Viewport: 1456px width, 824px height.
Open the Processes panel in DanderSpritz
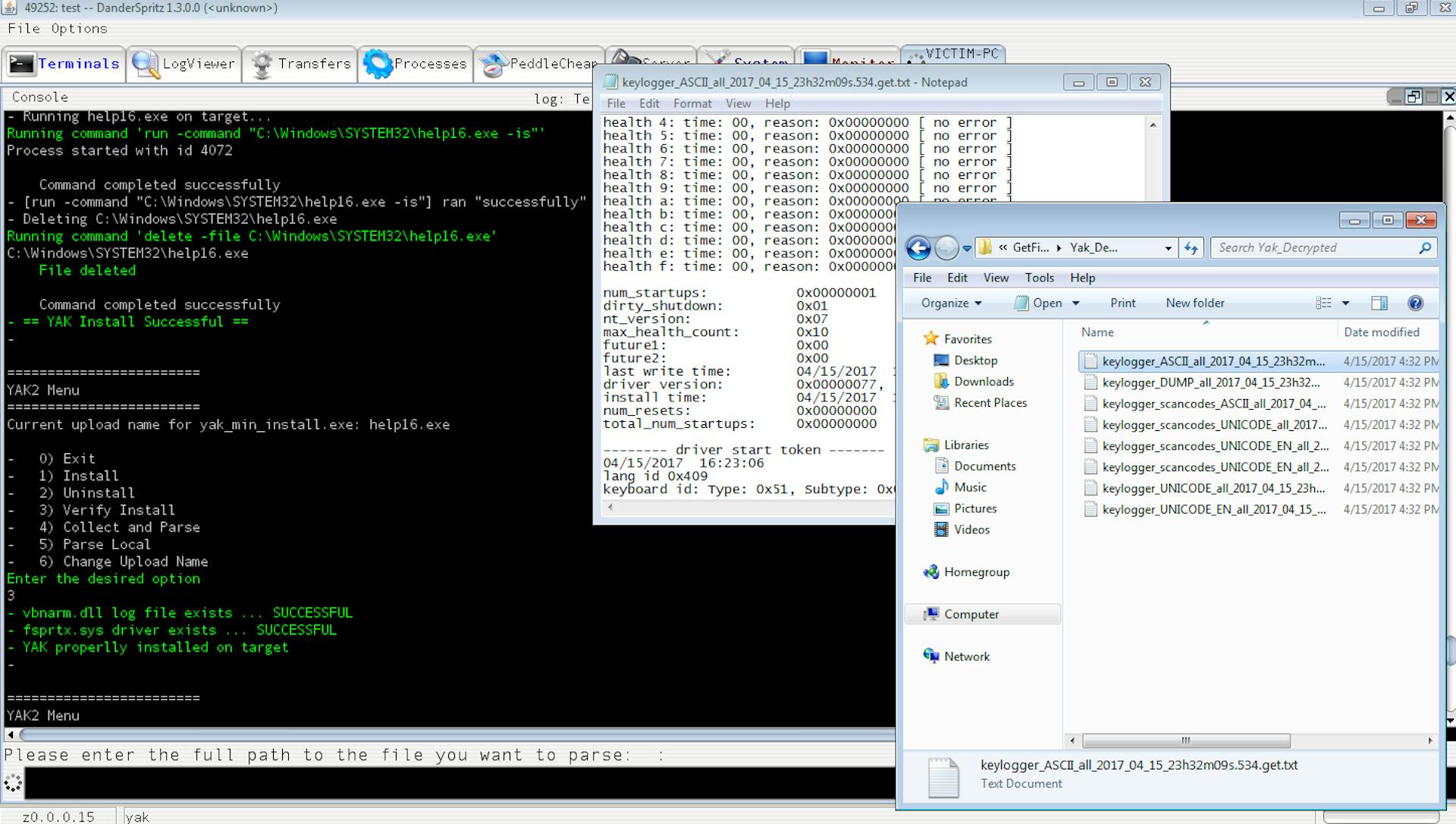(416, 64)
